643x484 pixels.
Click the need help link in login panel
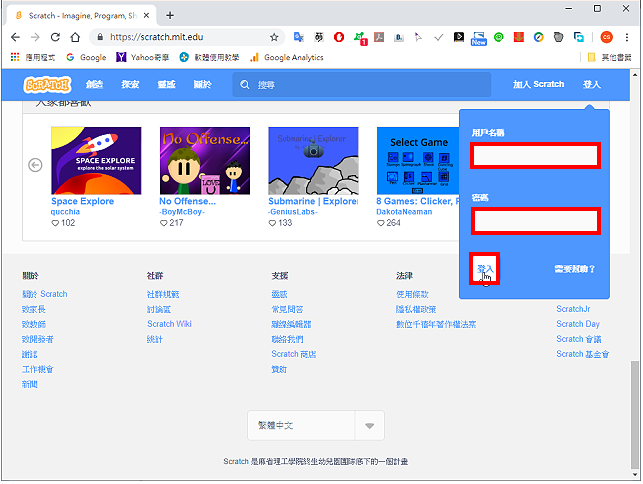click(x=575, y=269)
